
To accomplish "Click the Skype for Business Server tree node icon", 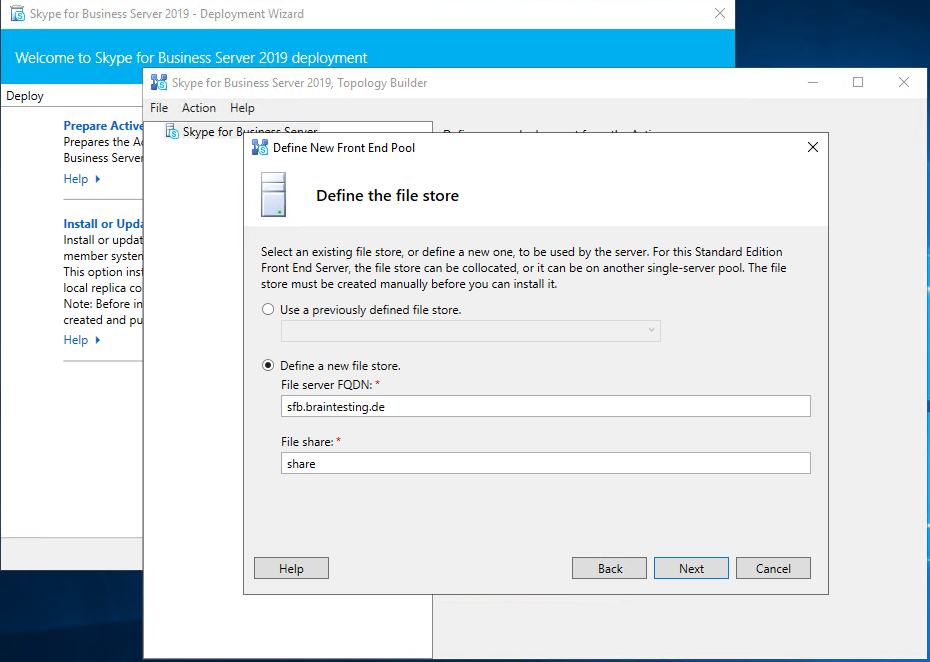I will (x=172, y=132).
